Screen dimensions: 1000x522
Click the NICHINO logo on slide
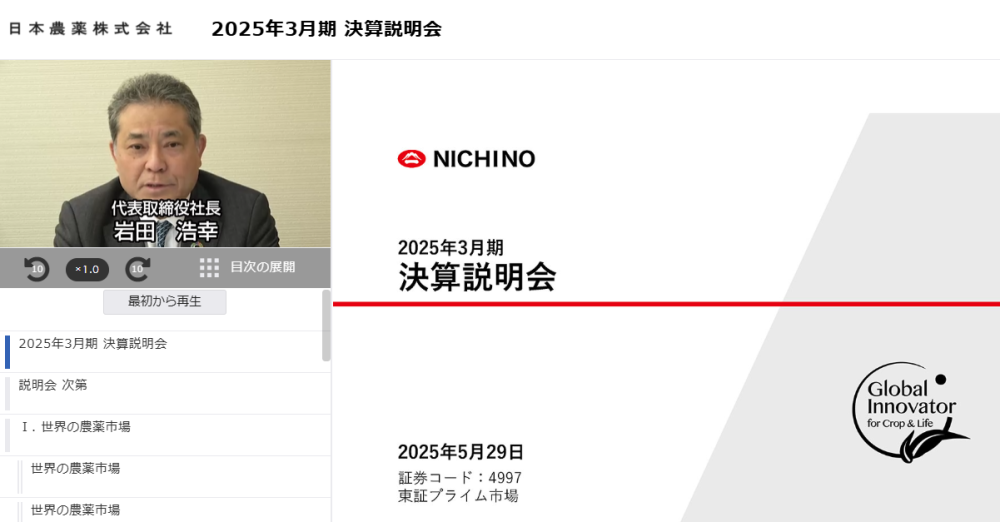click(x=466, y=159)
